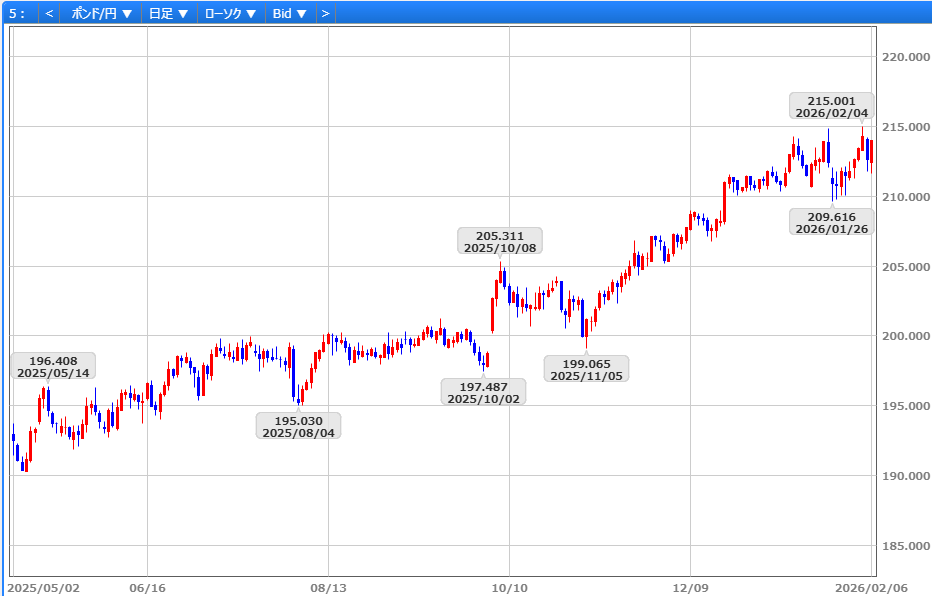
Task: Open the Bid price type dropdown
Action: [290, 14]
